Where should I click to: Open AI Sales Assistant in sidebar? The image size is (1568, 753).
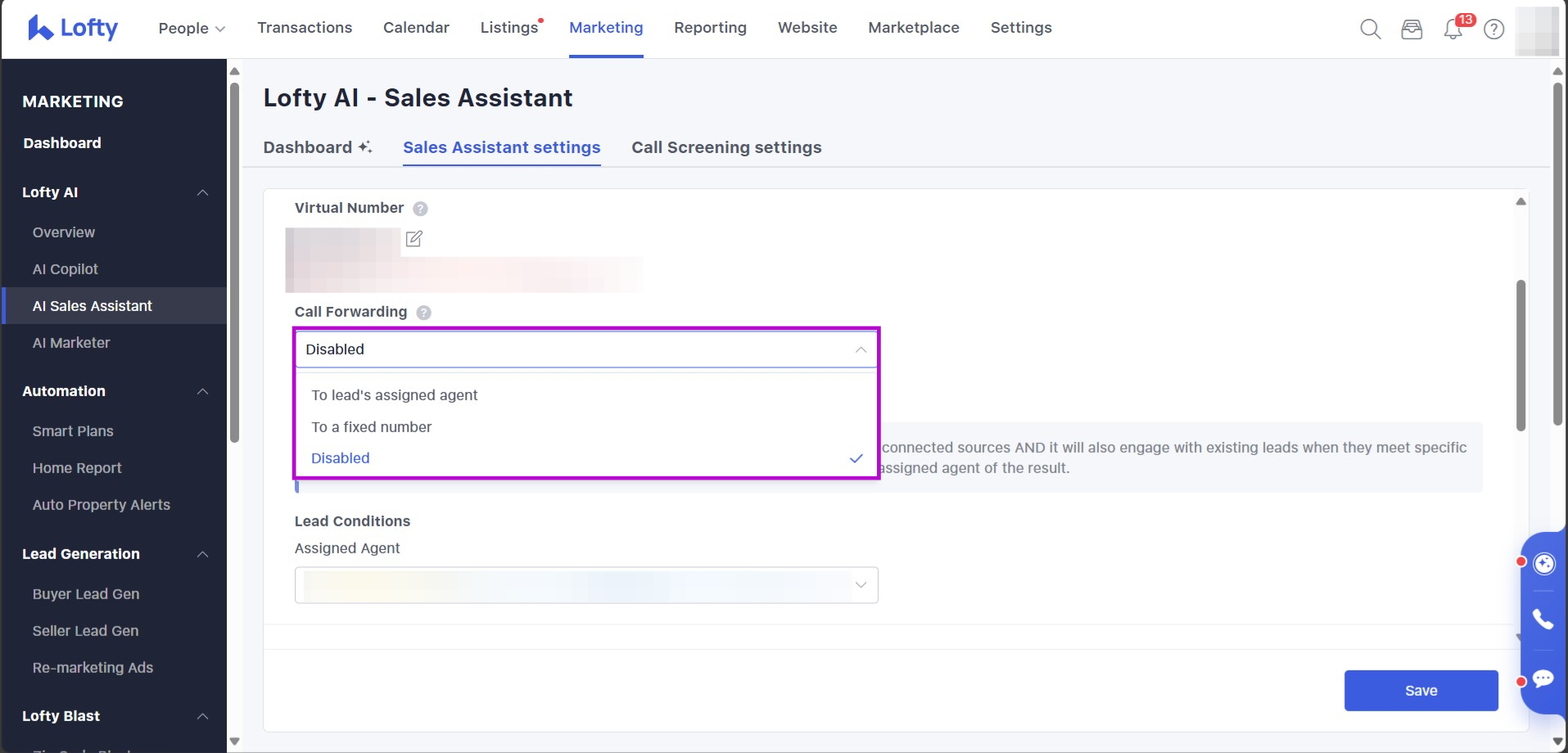tap(93, 306)
